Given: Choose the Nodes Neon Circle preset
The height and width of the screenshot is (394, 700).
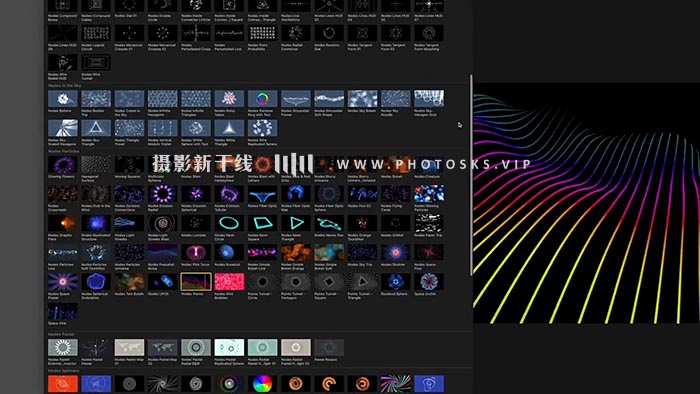Looking at the screenshot, I should point(229,223).
